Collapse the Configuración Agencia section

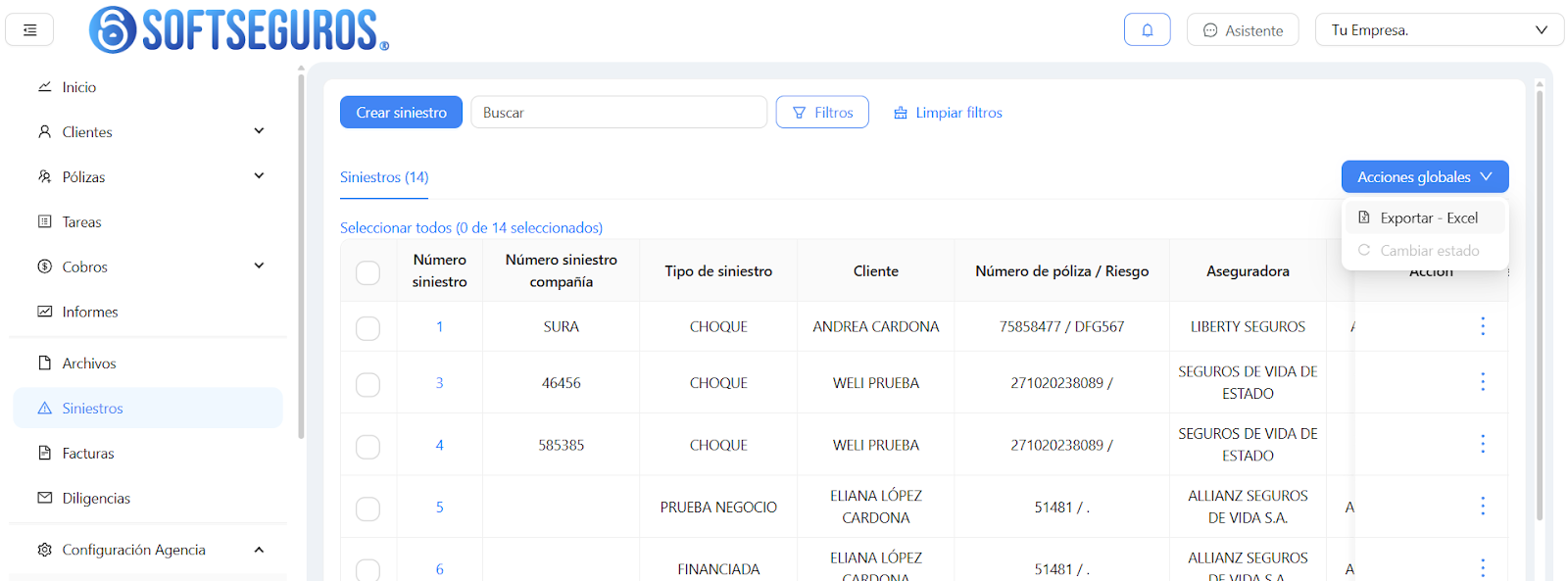pyautogui.click(x=259, y=550)
